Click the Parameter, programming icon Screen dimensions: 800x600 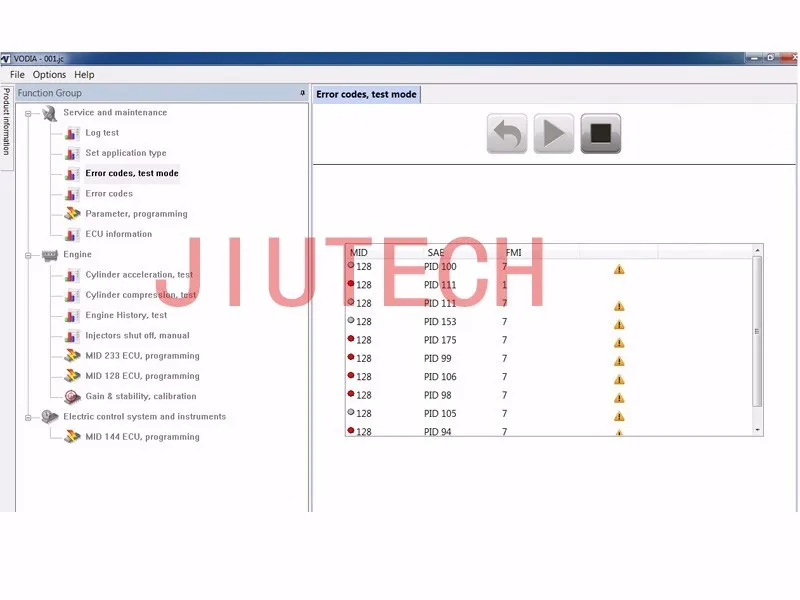point(72,214)
